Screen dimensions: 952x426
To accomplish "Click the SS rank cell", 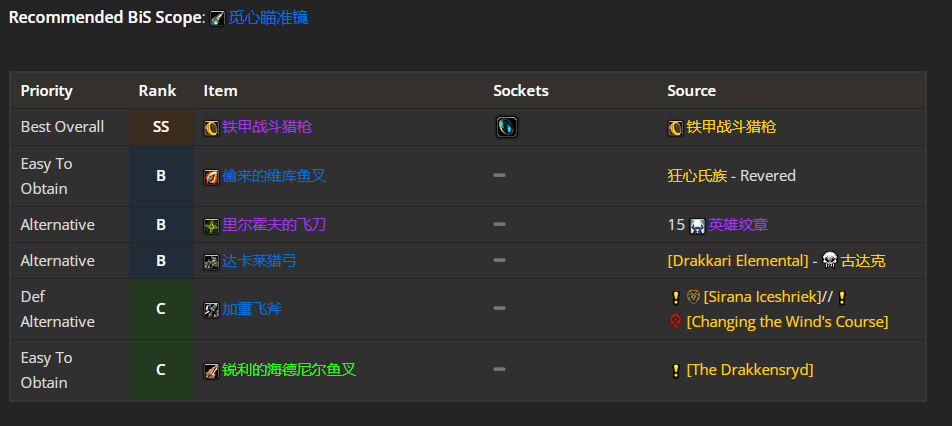I will point(161,127).
